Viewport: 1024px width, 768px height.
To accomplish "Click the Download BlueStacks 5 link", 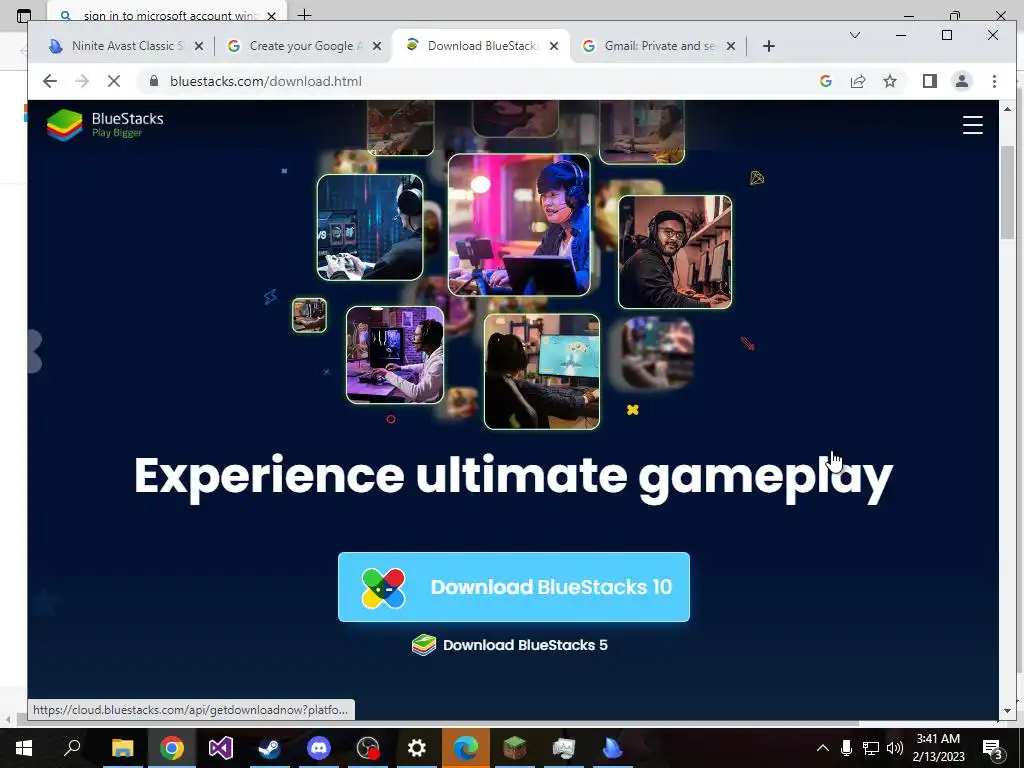I will pyautogui.click(x=509, y=645).
